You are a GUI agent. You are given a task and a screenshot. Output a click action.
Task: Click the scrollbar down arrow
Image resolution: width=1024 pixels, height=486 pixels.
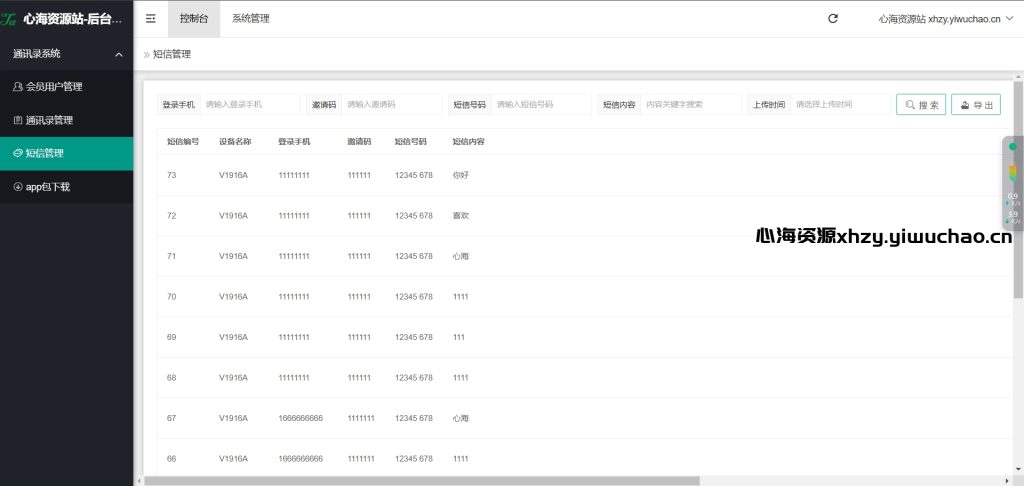point(1018,468)
